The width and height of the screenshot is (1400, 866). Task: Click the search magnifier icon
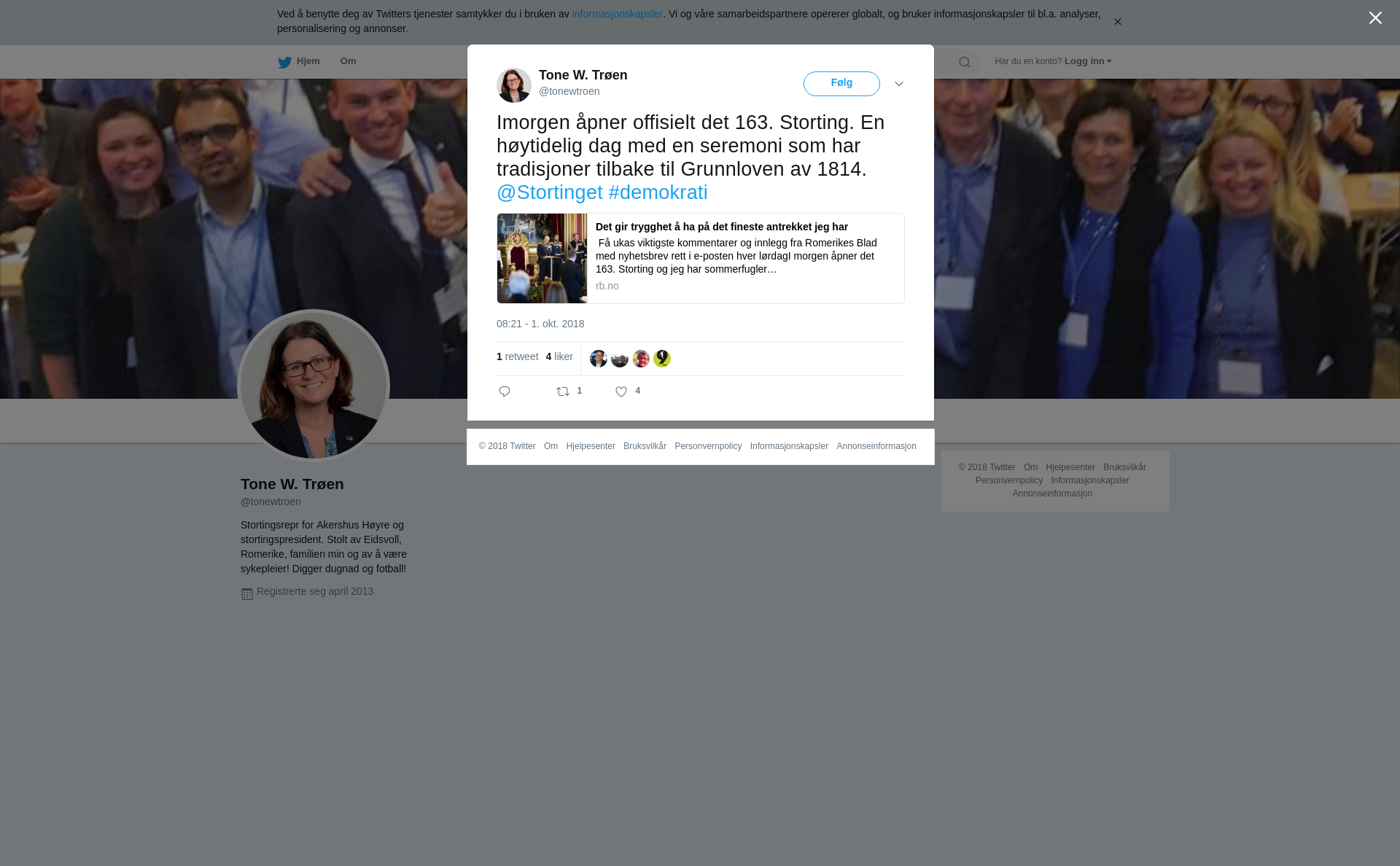[965, 62]
